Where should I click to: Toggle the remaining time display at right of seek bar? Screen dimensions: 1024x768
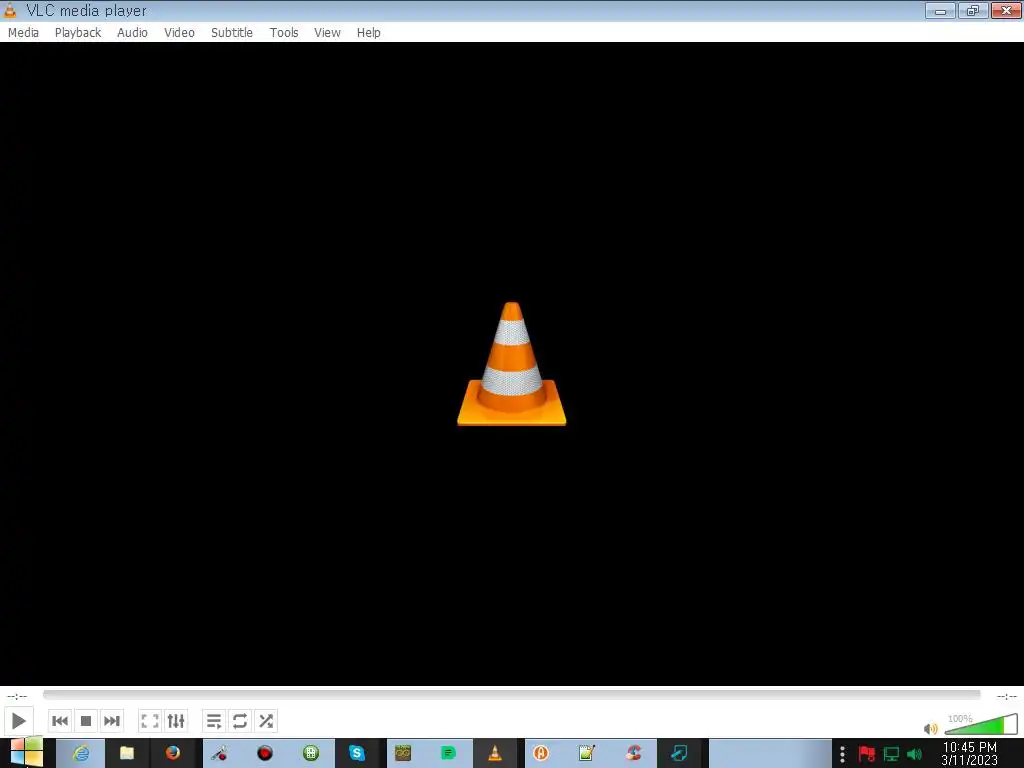pyautogui.click(x=1006, y=696)
